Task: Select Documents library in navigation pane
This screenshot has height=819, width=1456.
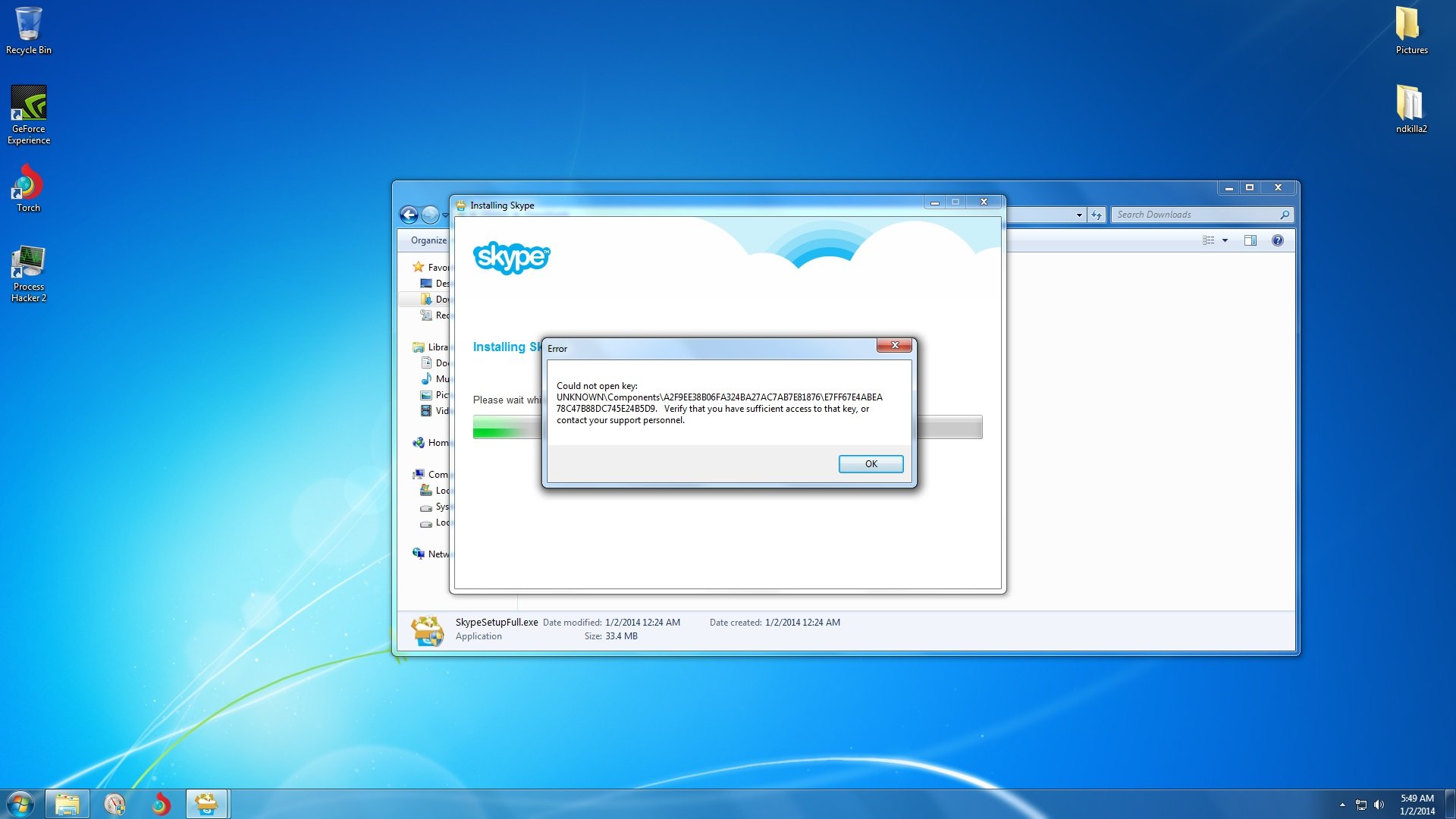Action: tap(435, 362)
